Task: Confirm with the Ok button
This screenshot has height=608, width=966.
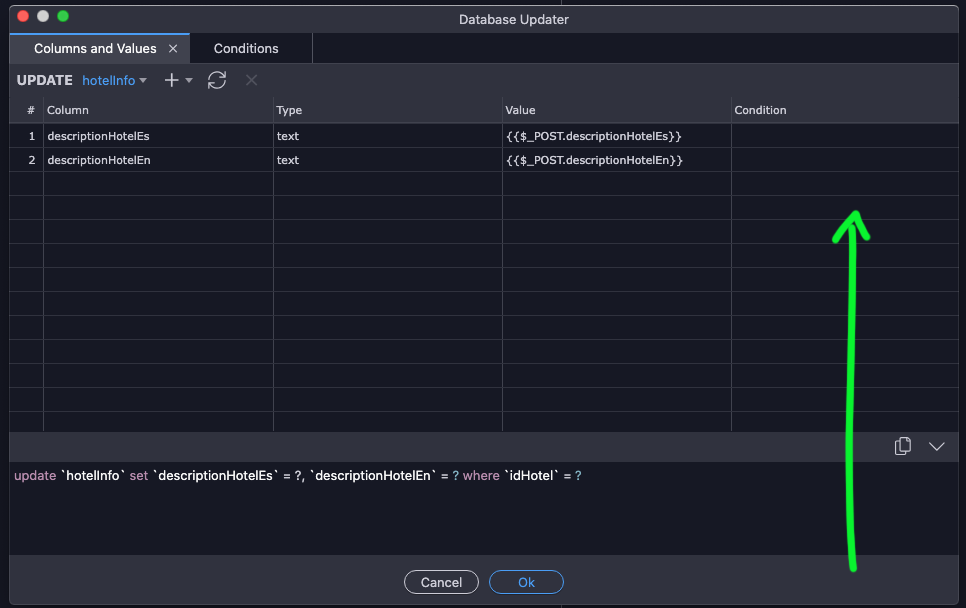Action: click(x=526, y=582)
